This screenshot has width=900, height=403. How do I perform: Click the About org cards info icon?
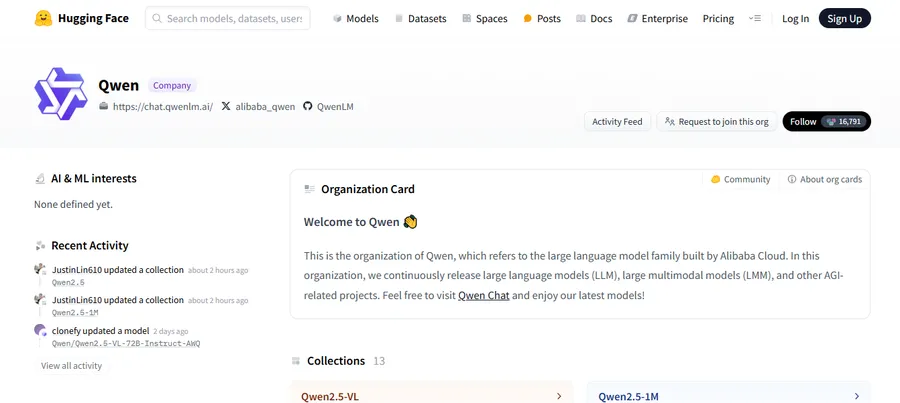[x=792, y=180]
